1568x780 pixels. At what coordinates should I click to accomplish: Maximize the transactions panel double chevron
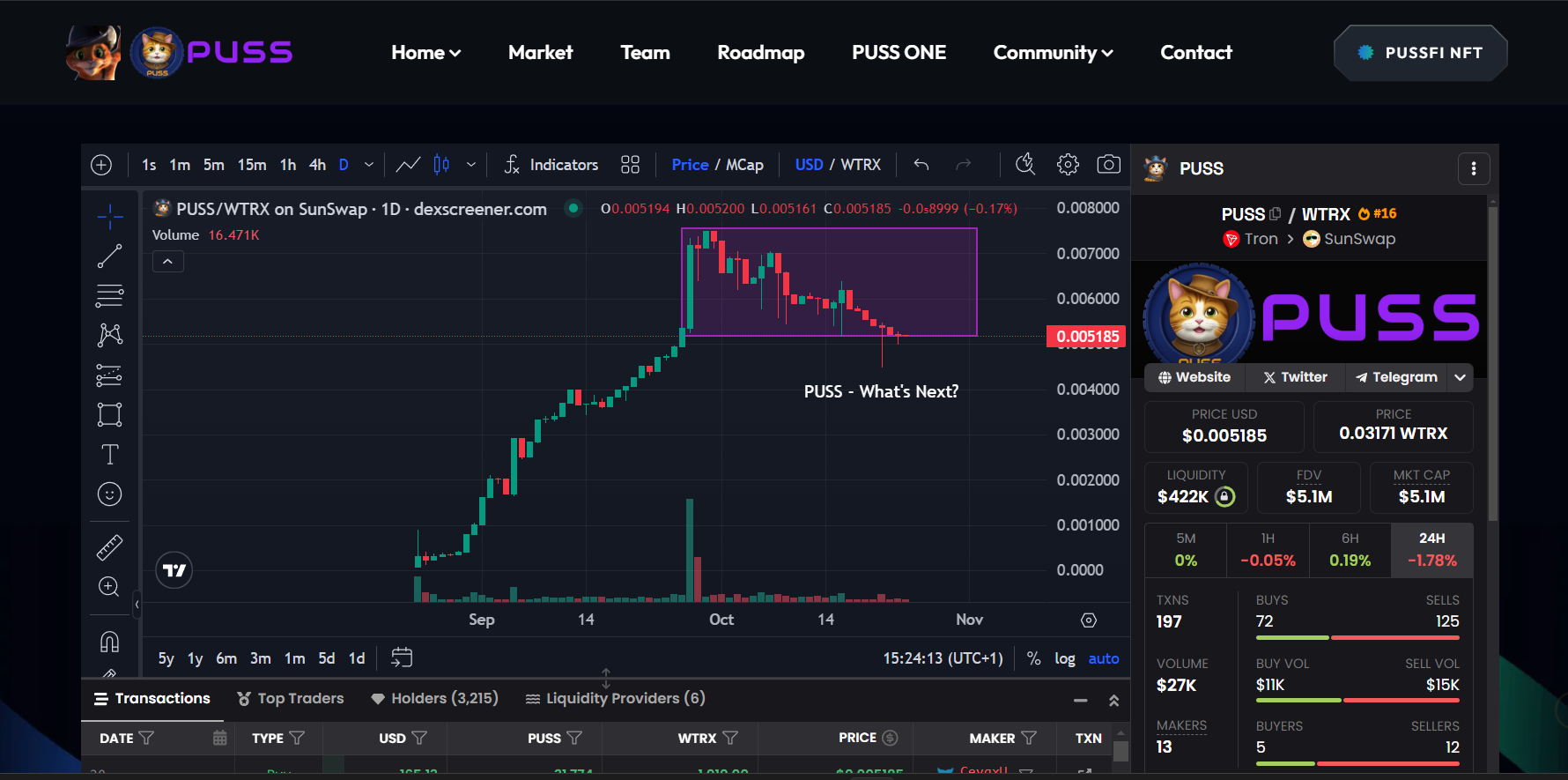(1113, 701)
